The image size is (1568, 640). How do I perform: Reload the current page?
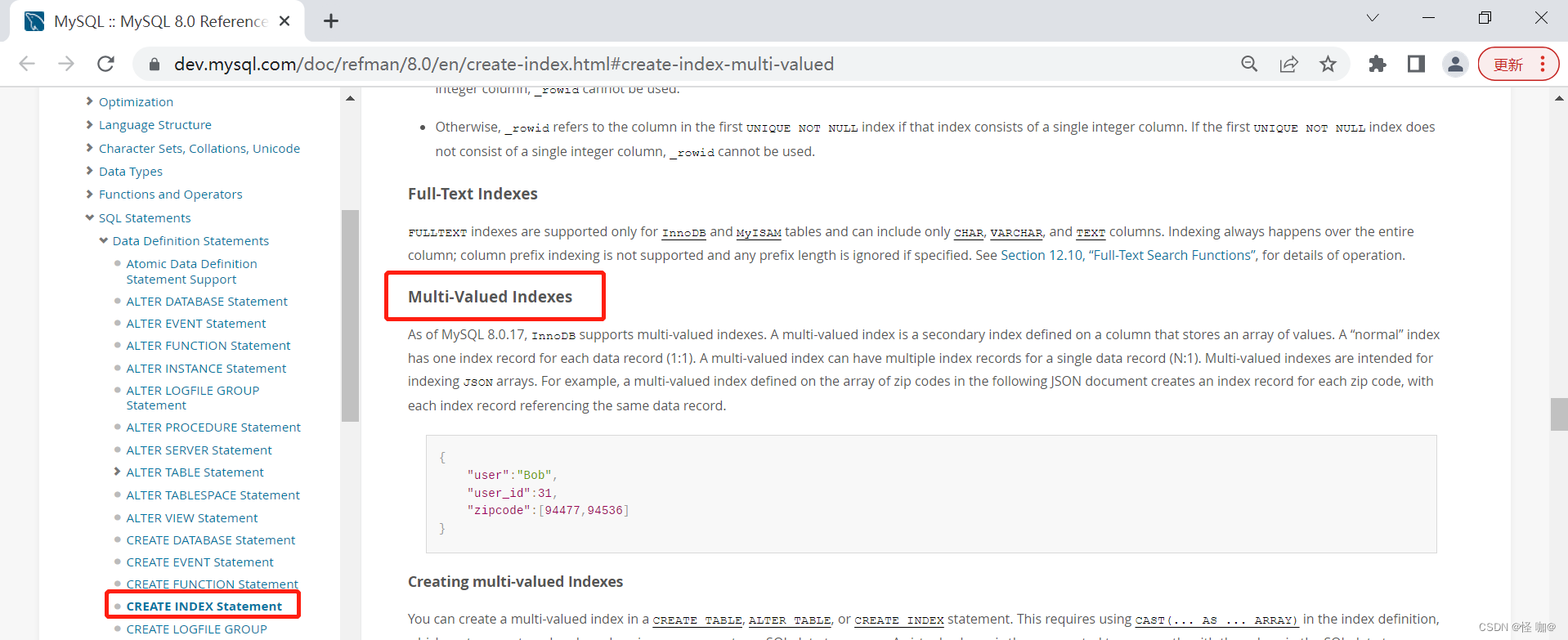point(105,64)
